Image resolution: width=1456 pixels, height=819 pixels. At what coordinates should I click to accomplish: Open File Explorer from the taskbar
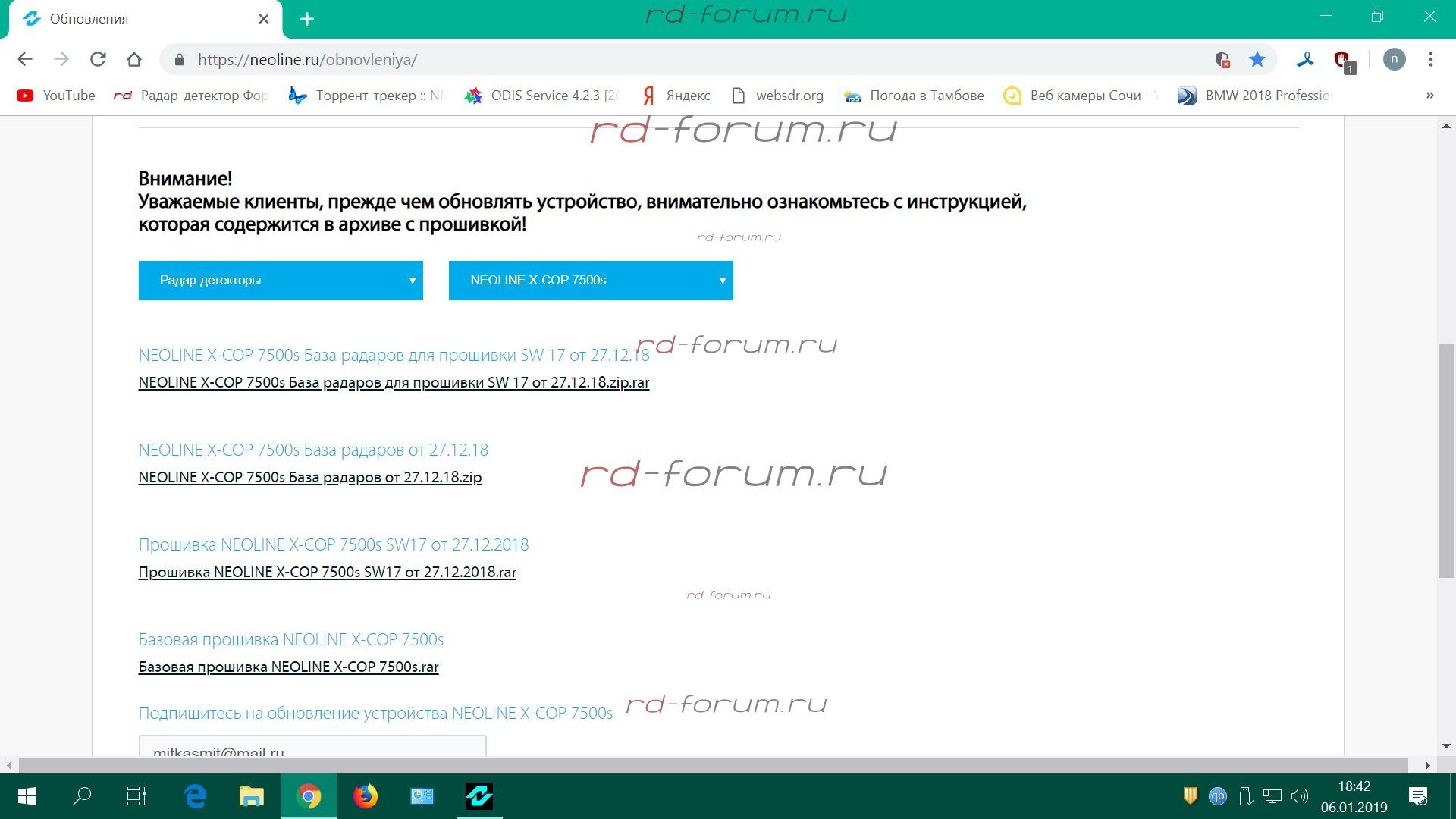click(251, 796)
